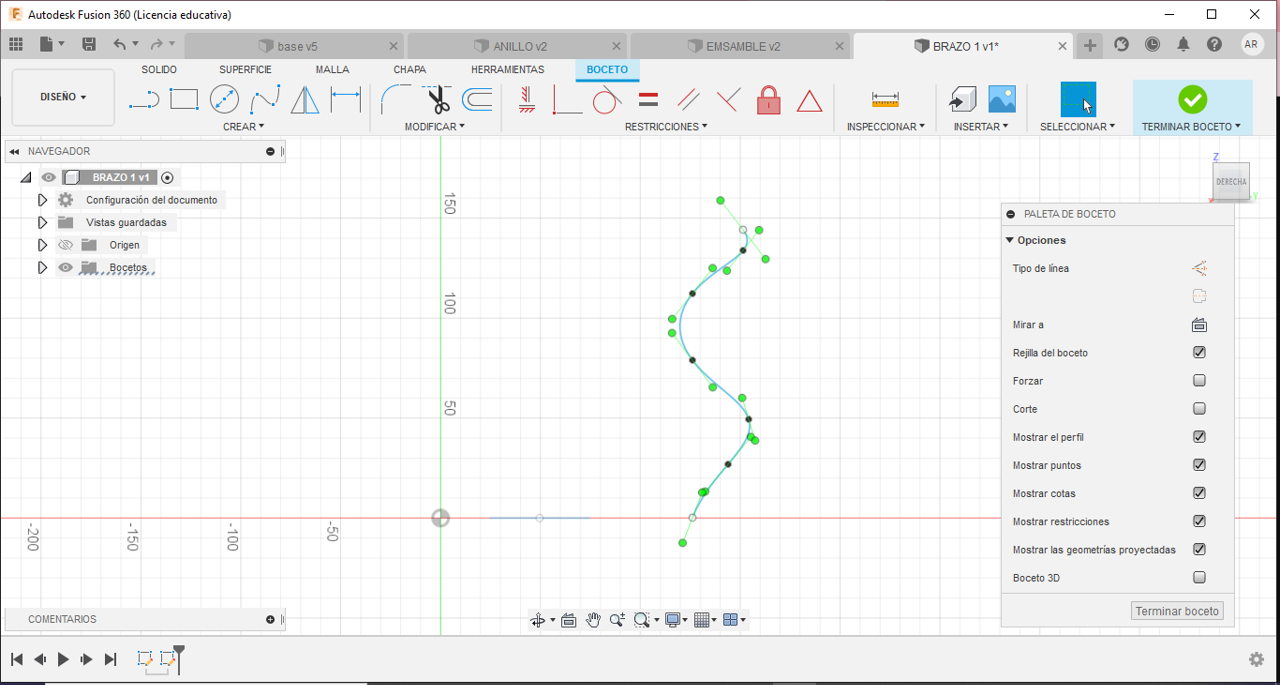1280x685 pixels.
Task: Open the SELECCIONAR dropdown menu
Action: pos(1077,127)
